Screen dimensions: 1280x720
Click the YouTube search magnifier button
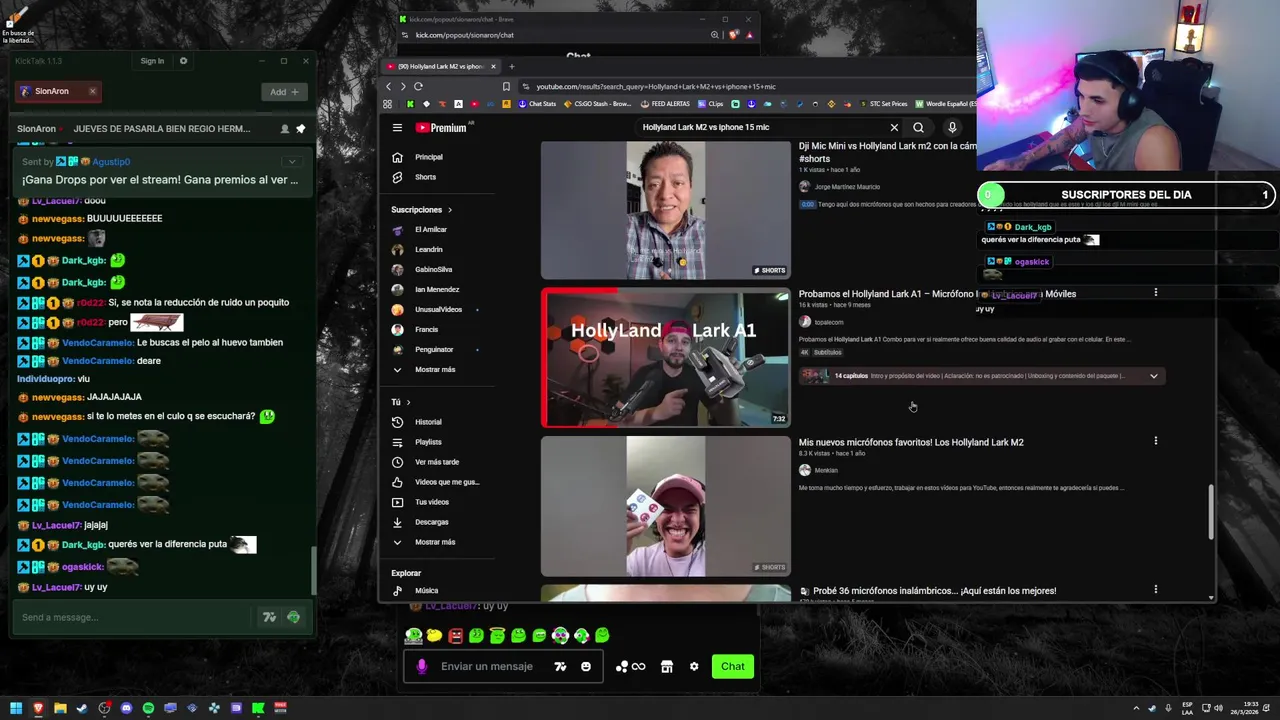click(x=918, y=128)
